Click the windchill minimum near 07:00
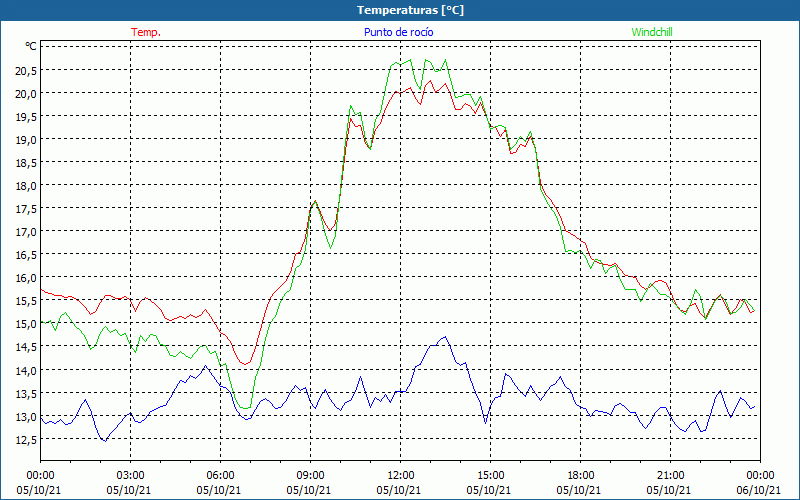The width and height of the screenshot is (800, 500). pyautogui.click(x=245, y=408)
